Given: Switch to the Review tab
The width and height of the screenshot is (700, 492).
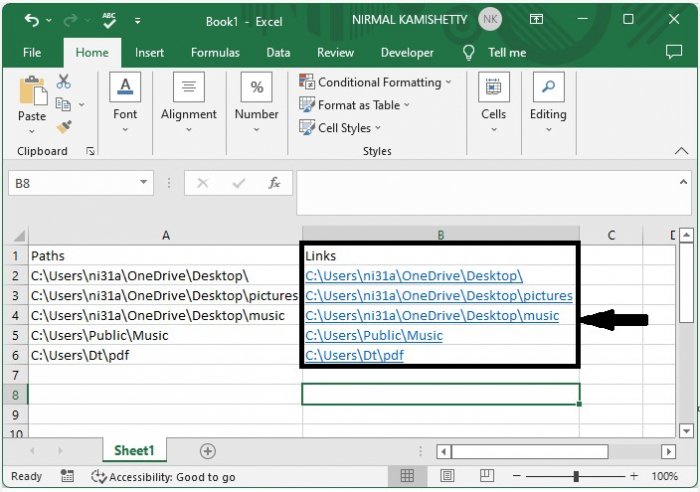Looking at the screenshot, I should (x=335, y=53).
